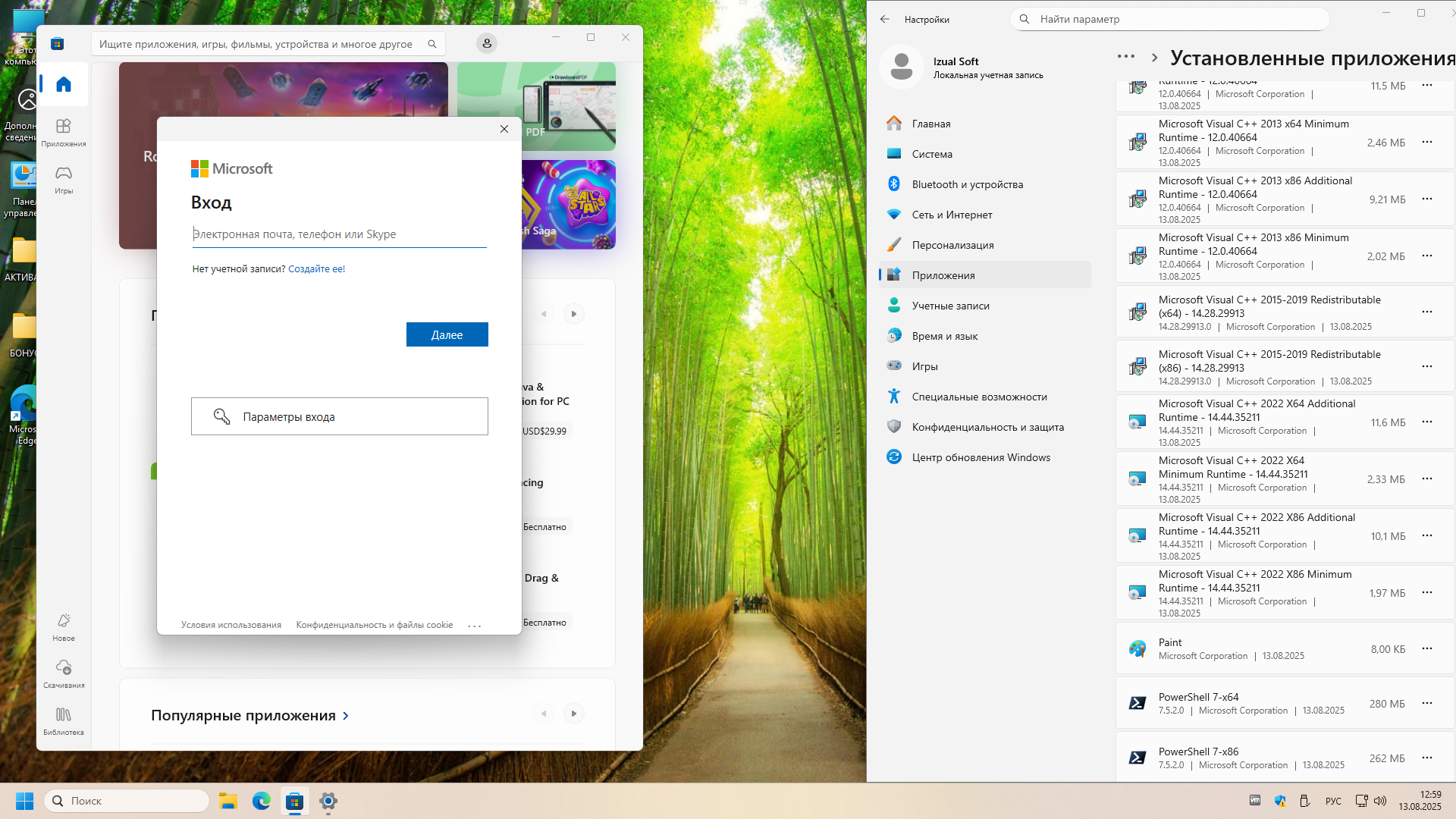
Task: Select Приложения in Settings navigation
Action: coord(984,275)
